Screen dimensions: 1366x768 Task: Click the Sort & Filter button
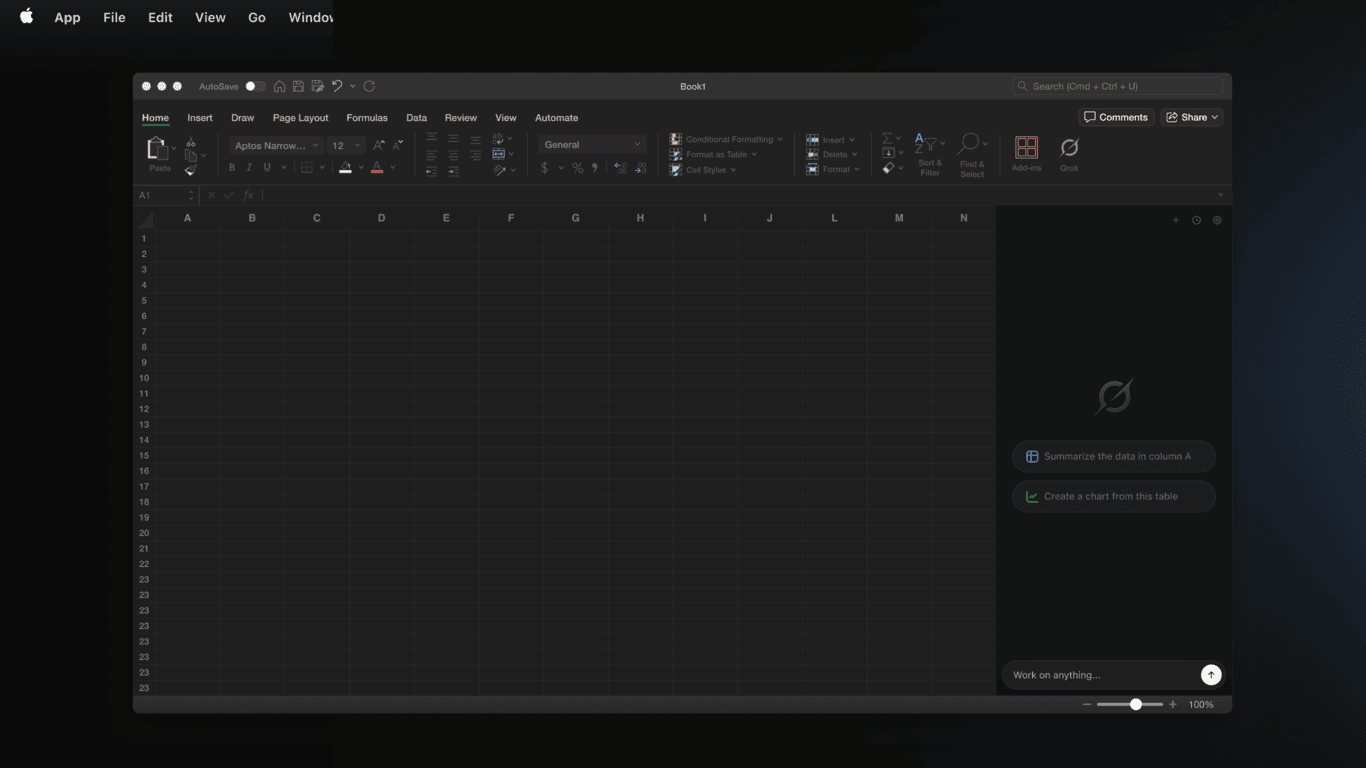click(x=930, y=155)
